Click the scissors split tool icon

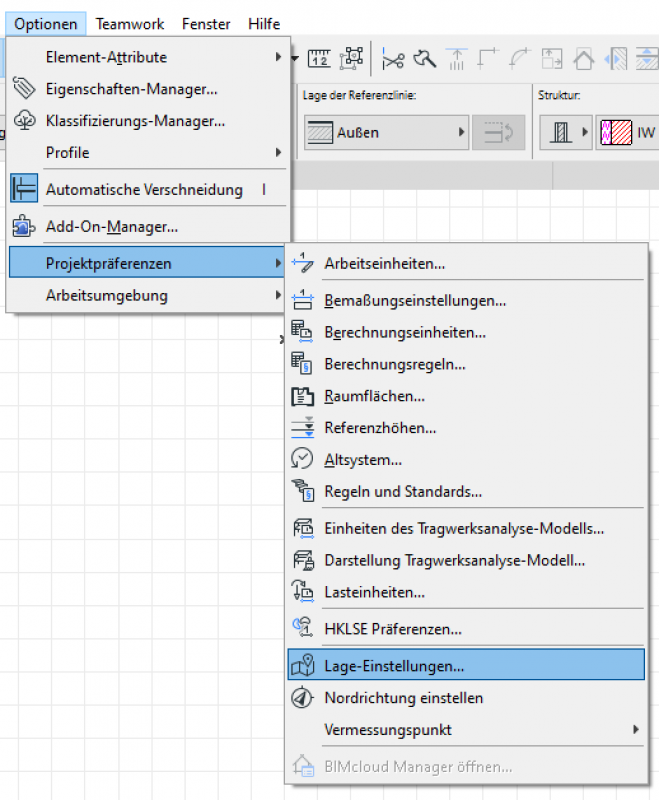[x=394, y=59]
